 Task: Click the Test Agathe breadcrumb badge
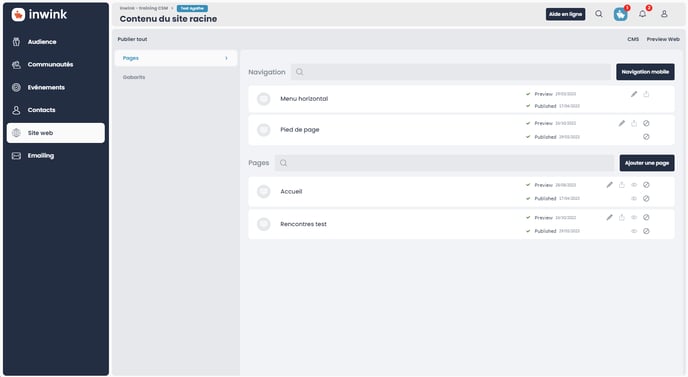tap(192, 8)
